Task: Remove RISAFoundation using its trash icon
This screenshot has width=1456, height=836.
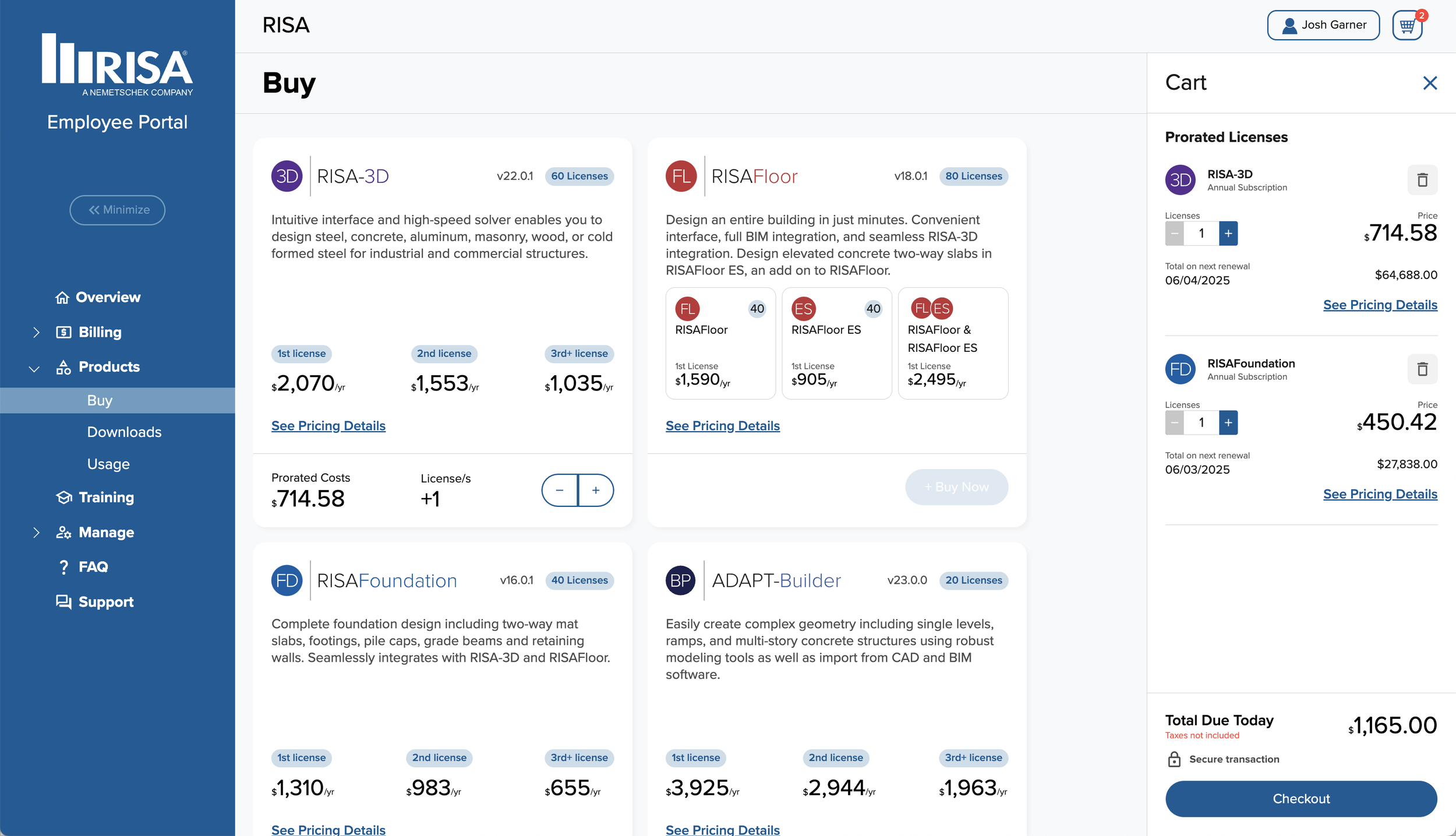Action: [x=1422, y=369]
